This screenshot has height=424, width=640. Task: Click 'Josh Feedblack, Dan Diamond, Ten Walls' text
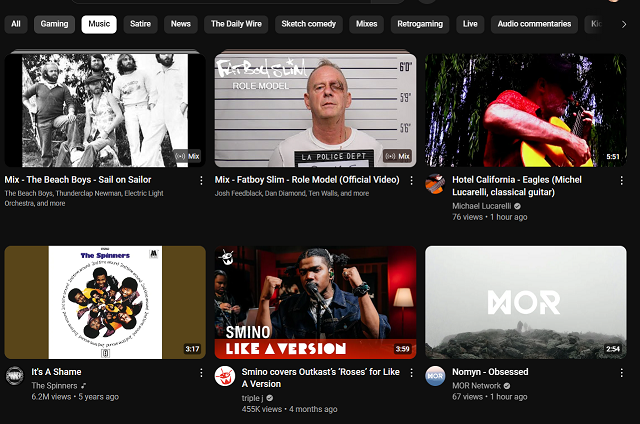click(292, 193)
